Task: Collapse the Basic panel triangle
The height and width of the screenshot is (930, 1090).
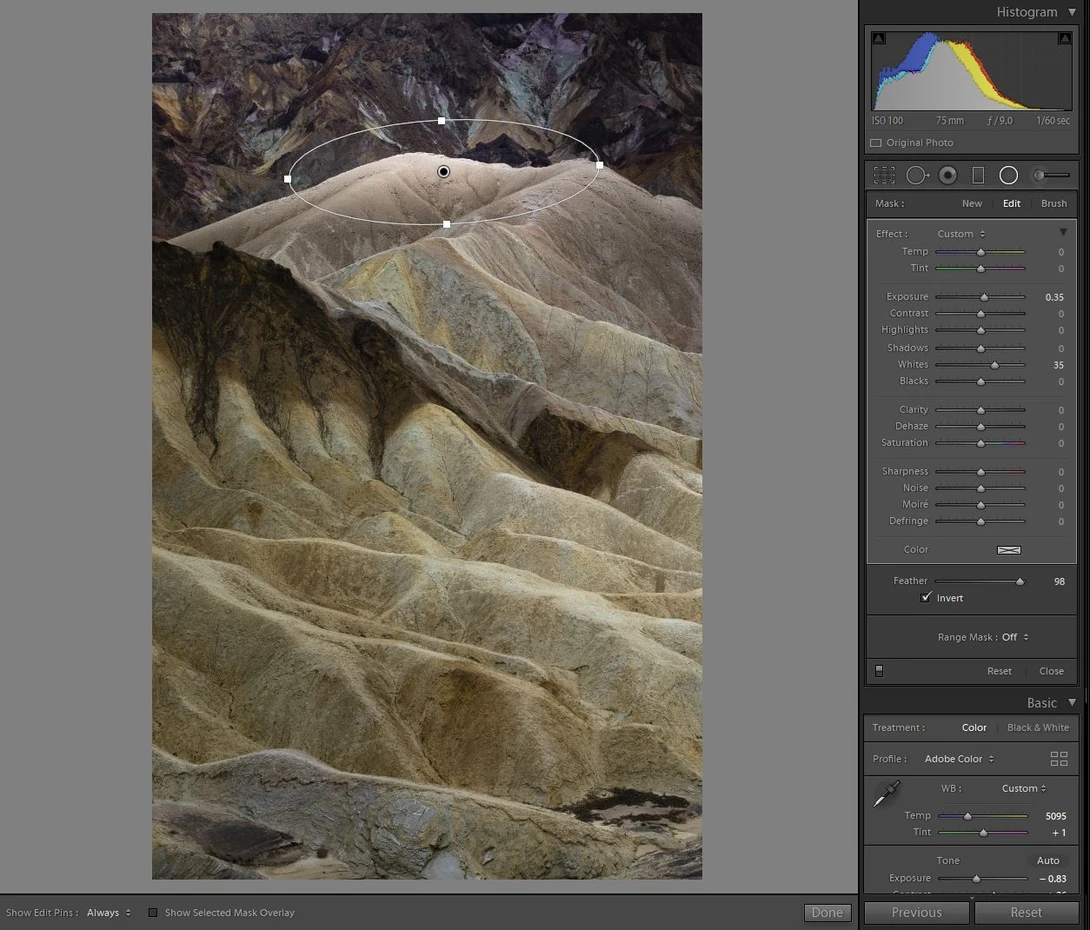Action: (1073, 703)
